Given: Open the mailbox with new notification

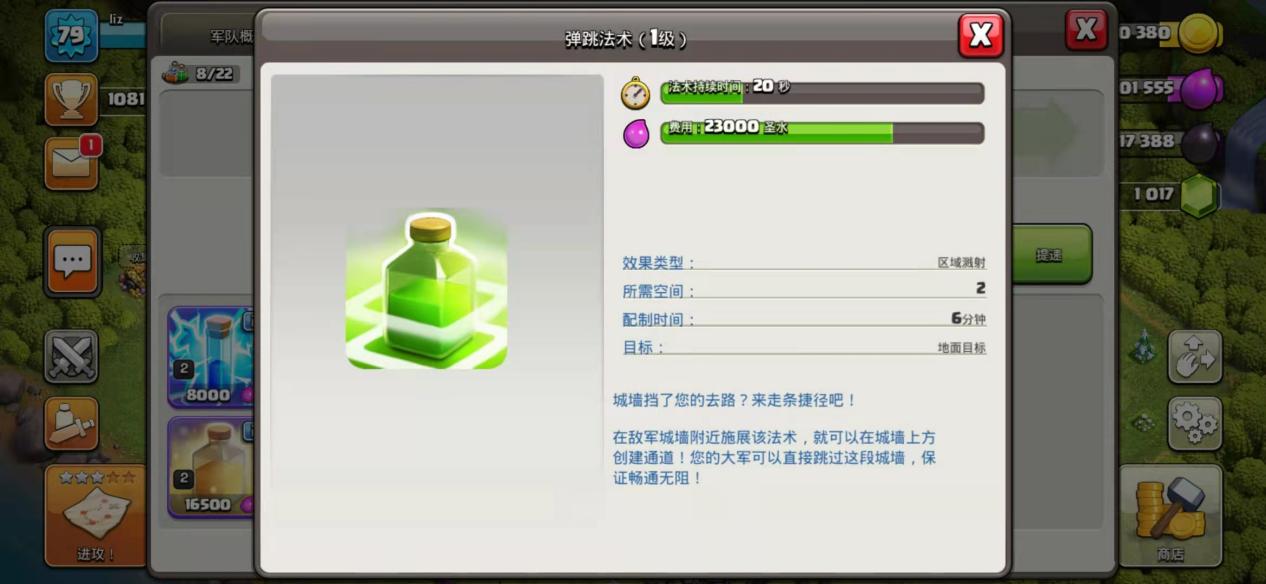Looking at the screenshot, I should pos(72,162).
